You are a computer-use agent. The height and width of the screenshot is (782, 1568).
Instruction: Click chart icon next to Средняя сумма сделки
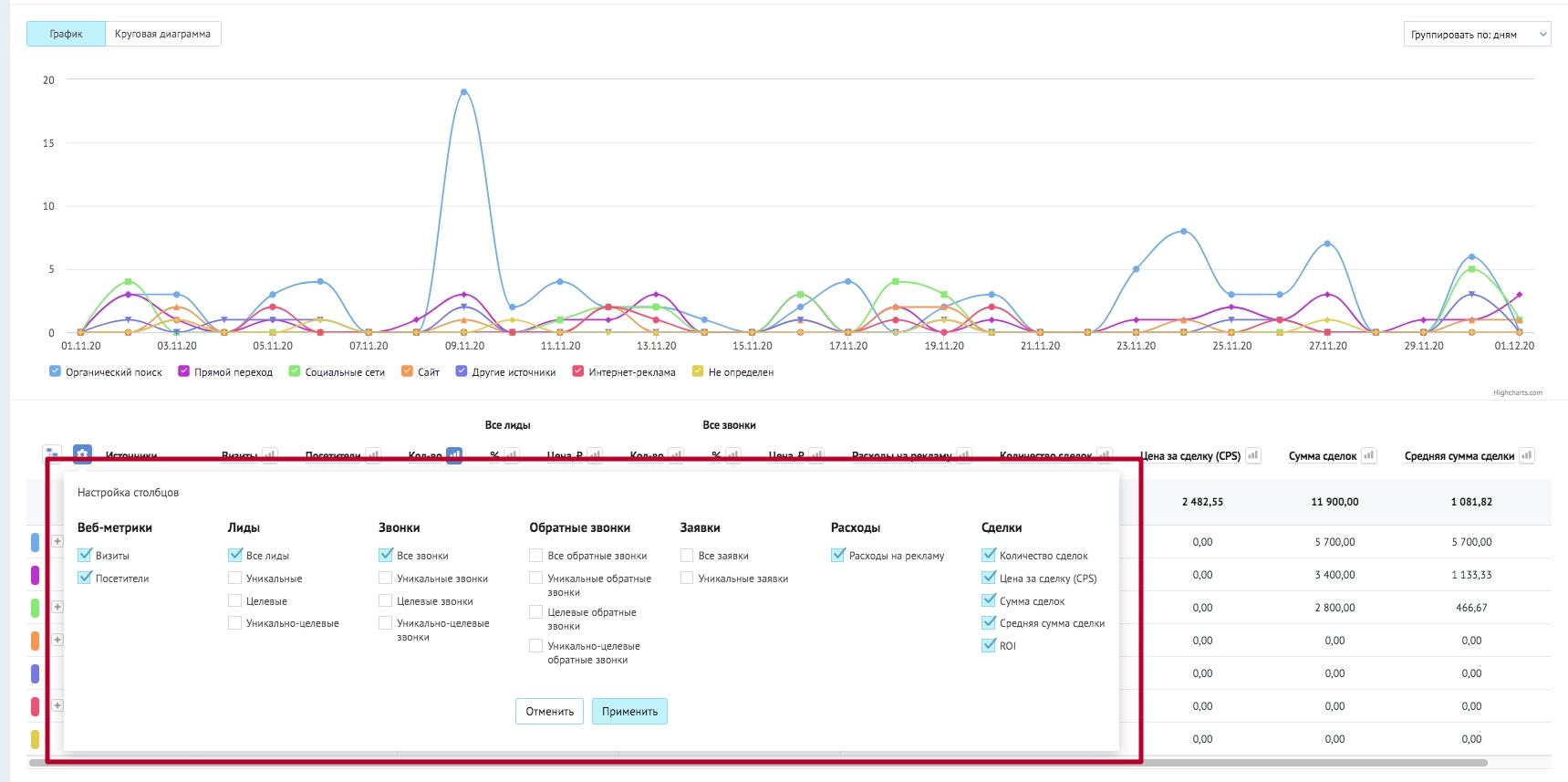point(1526,455)
